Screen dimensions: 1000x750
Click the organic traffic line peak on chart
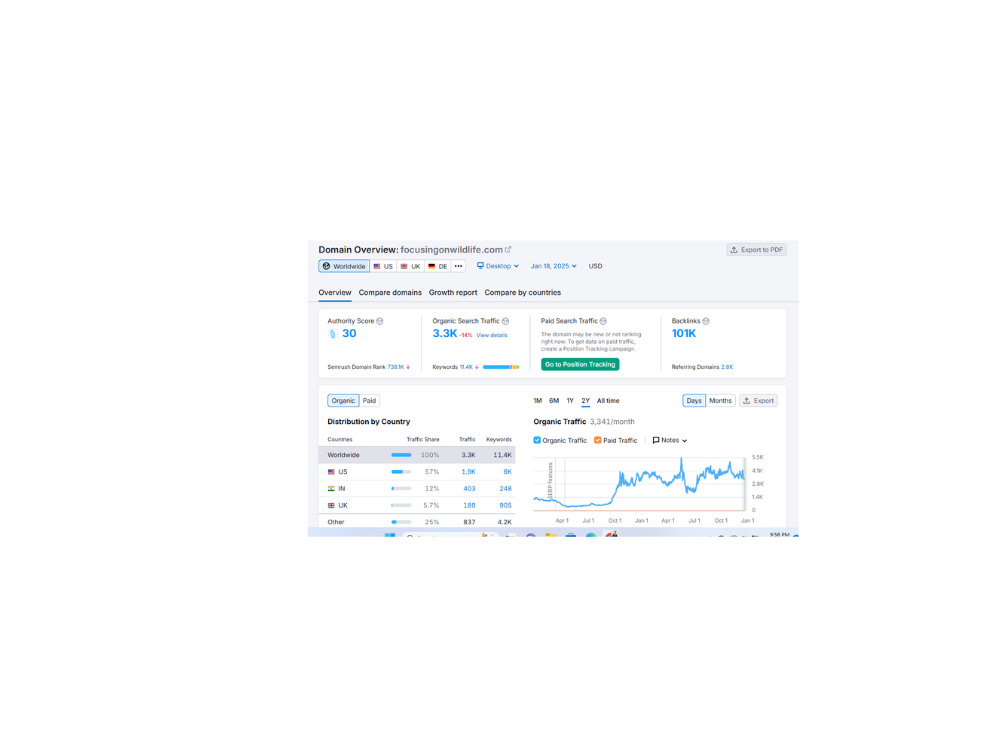(681, 460)
